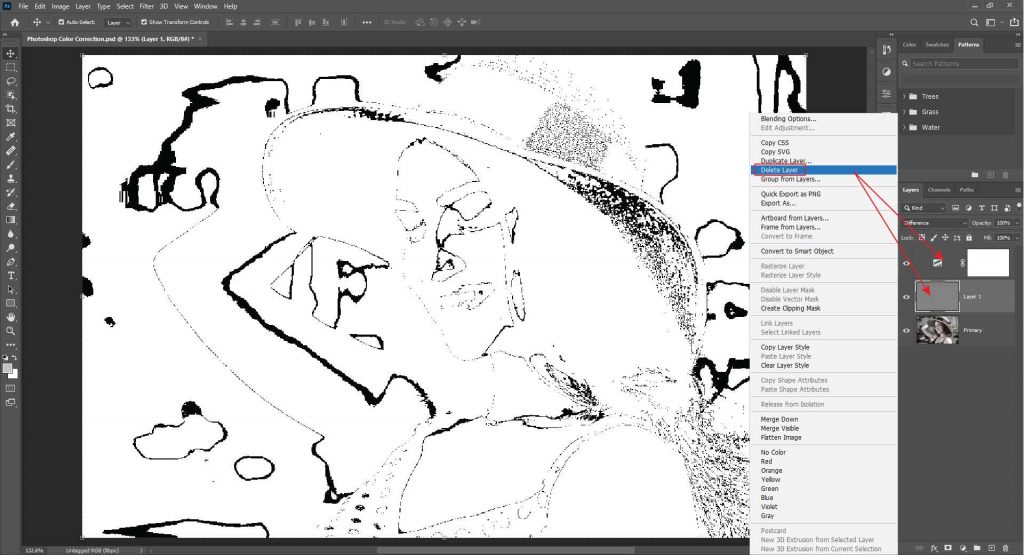Select the Blur tool

[x=10, y=234]
